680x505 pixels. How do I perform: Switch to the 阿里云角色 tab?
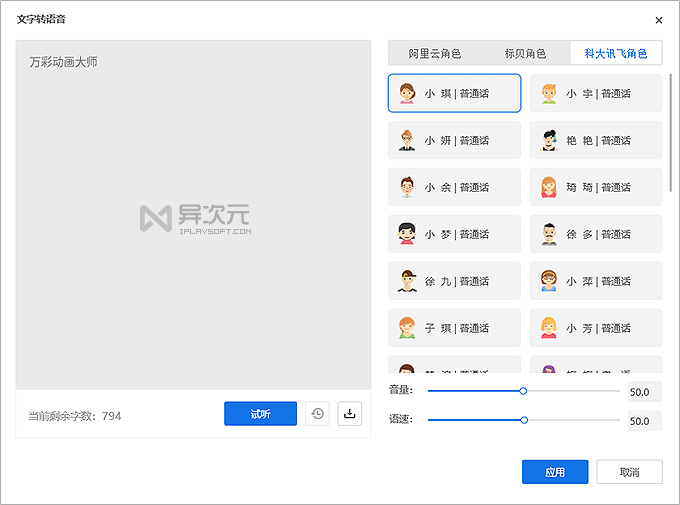[x=435, y=53]
